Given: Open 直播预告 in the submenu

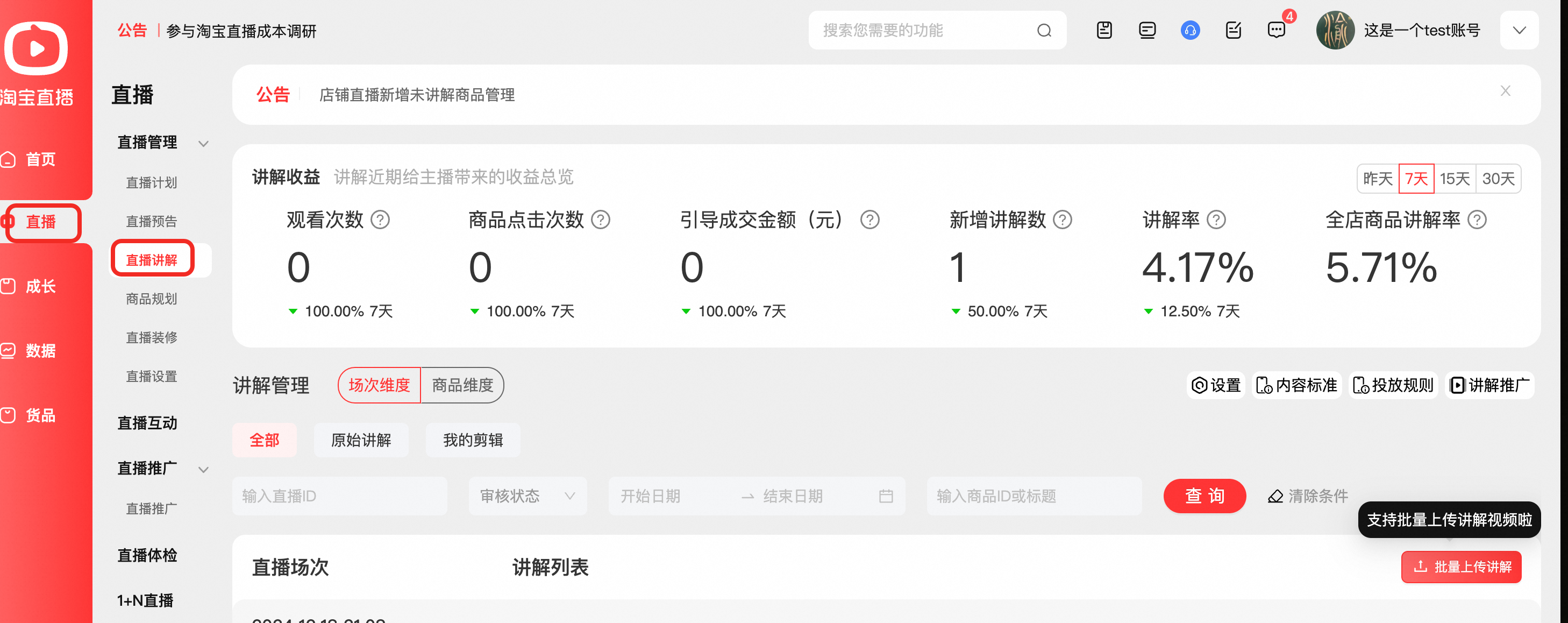Looking at the screenshot, I should [152, 221].
